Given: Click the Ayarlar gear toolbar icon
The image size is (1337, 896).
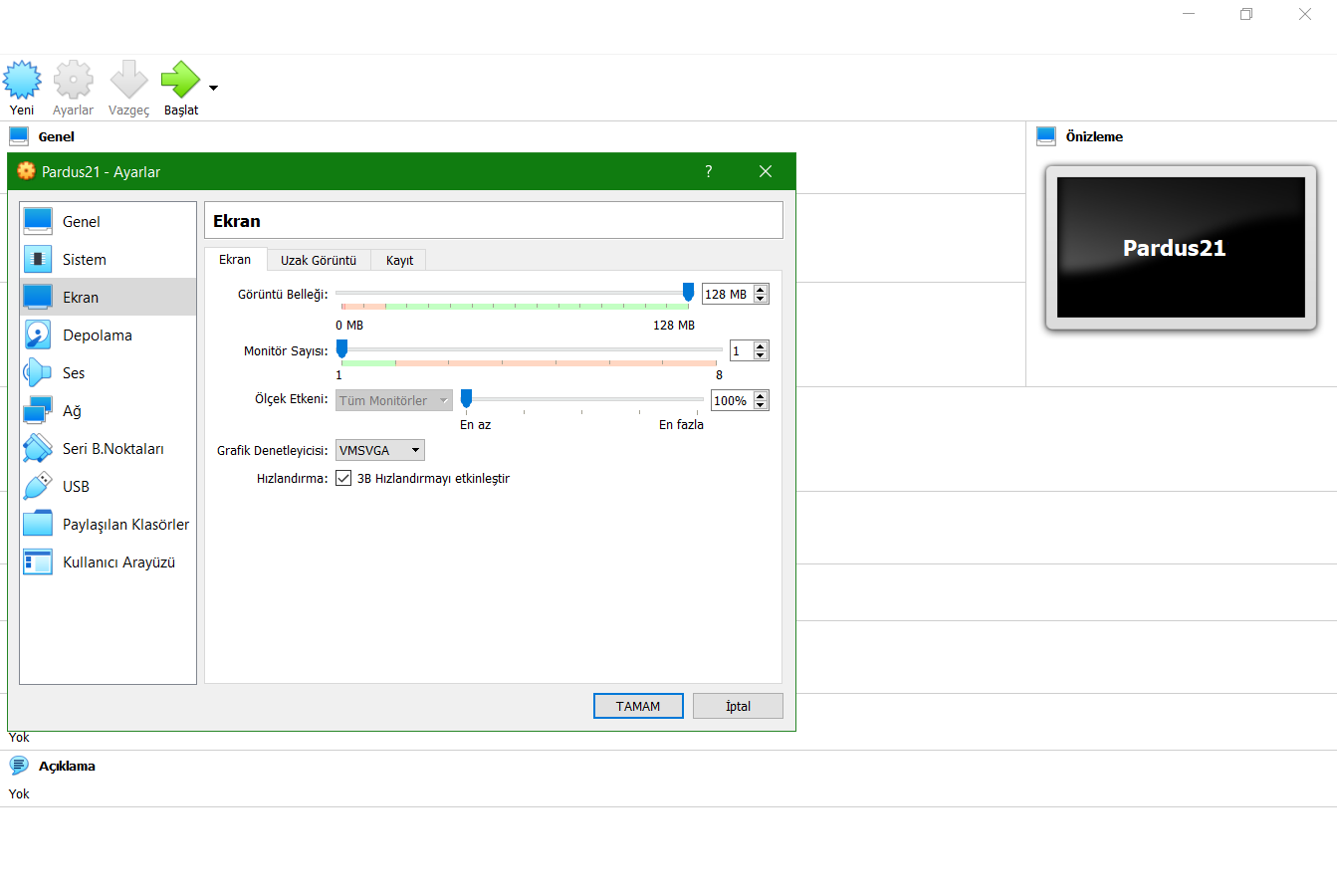Looking at the screenshot, I should [x=74, y=80].
